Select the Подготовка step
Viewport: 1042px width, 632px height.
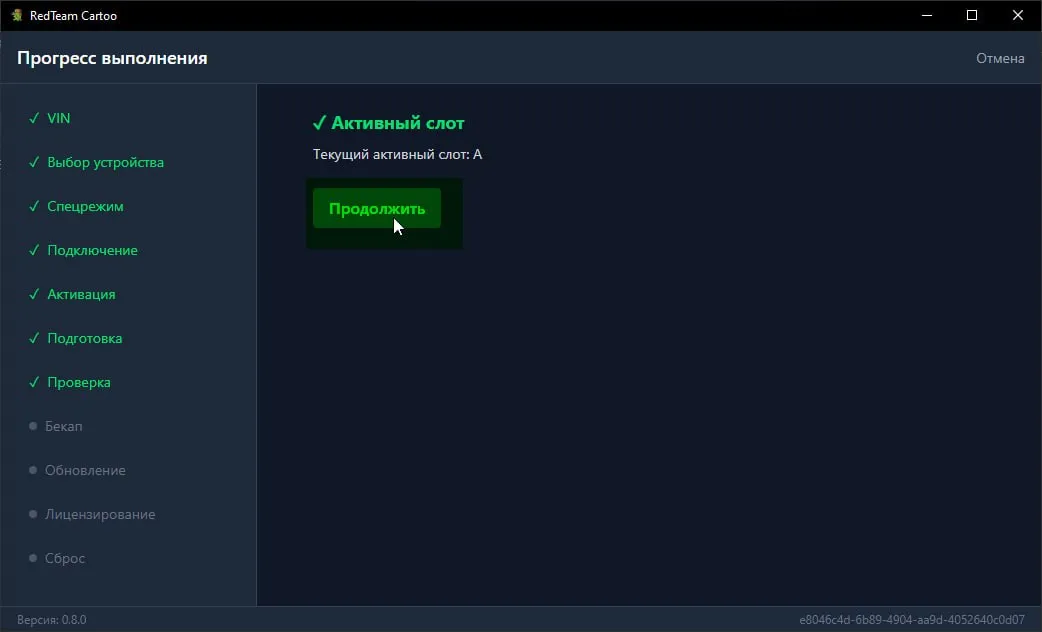84,338
